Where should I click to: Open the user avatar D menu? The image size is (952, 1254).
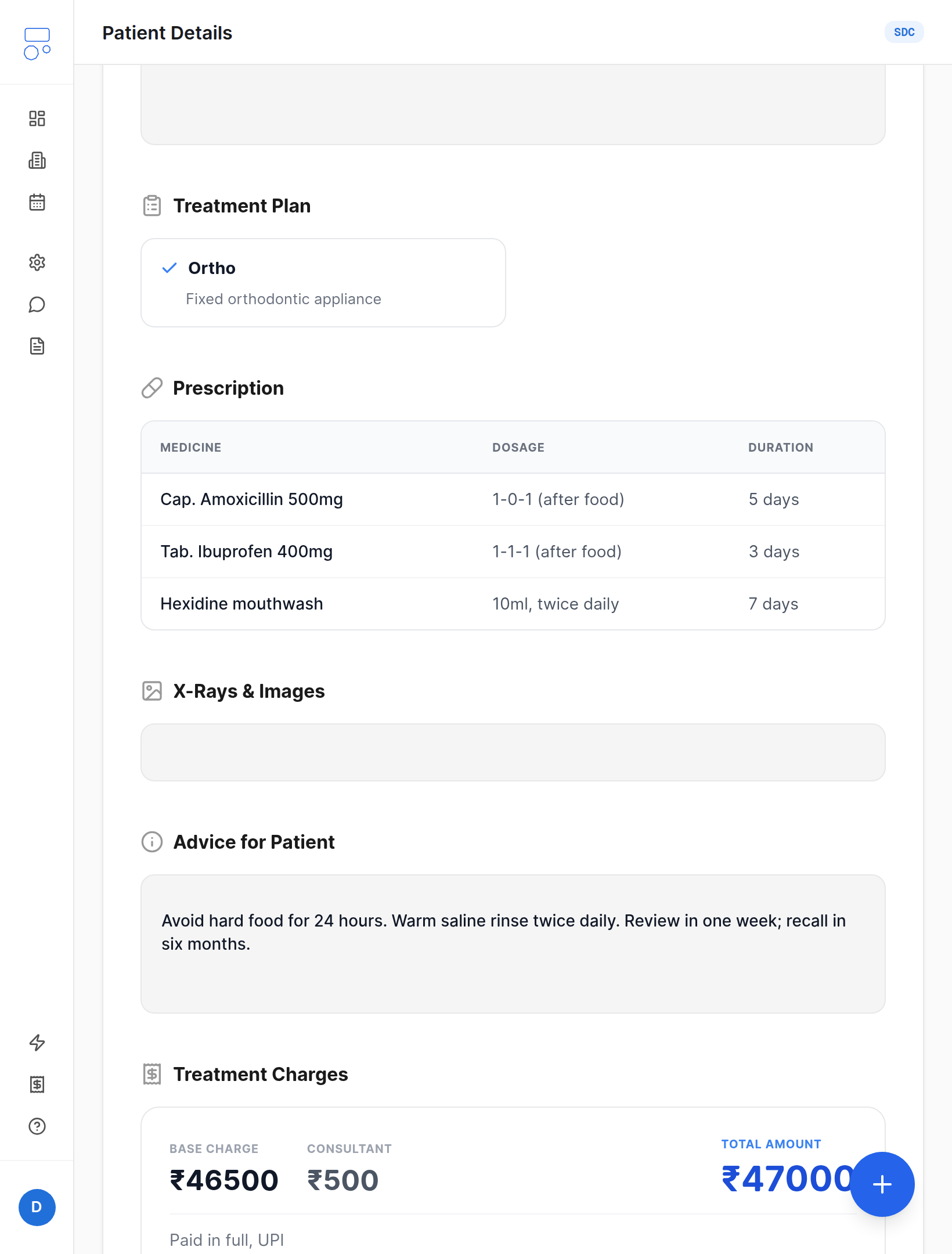37,1208
